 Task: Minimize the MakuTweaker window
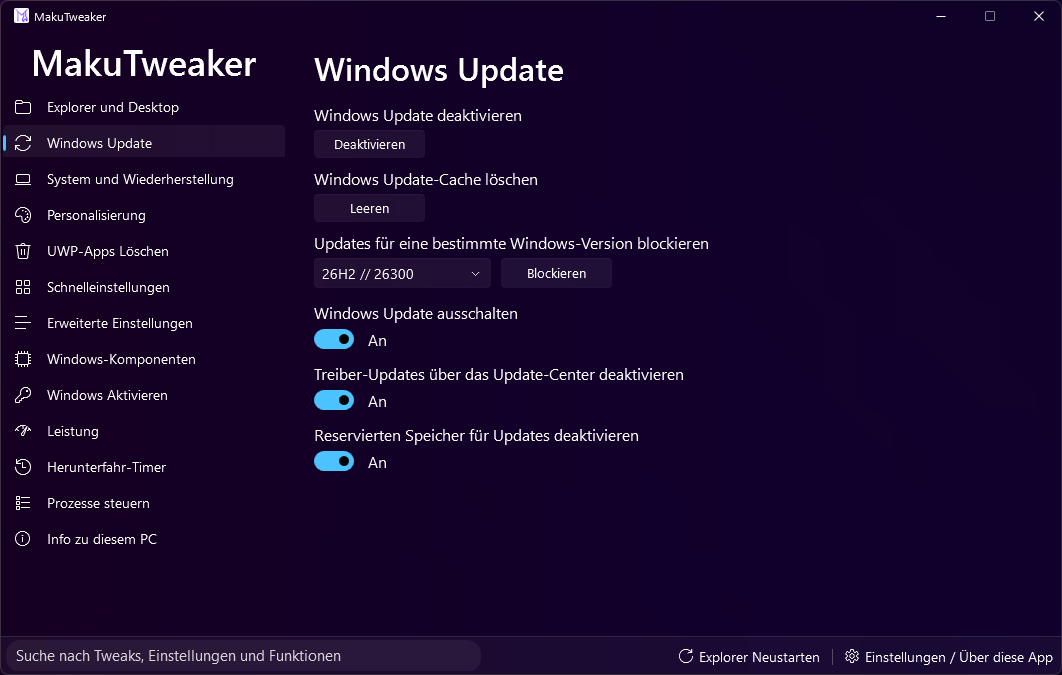941,16
